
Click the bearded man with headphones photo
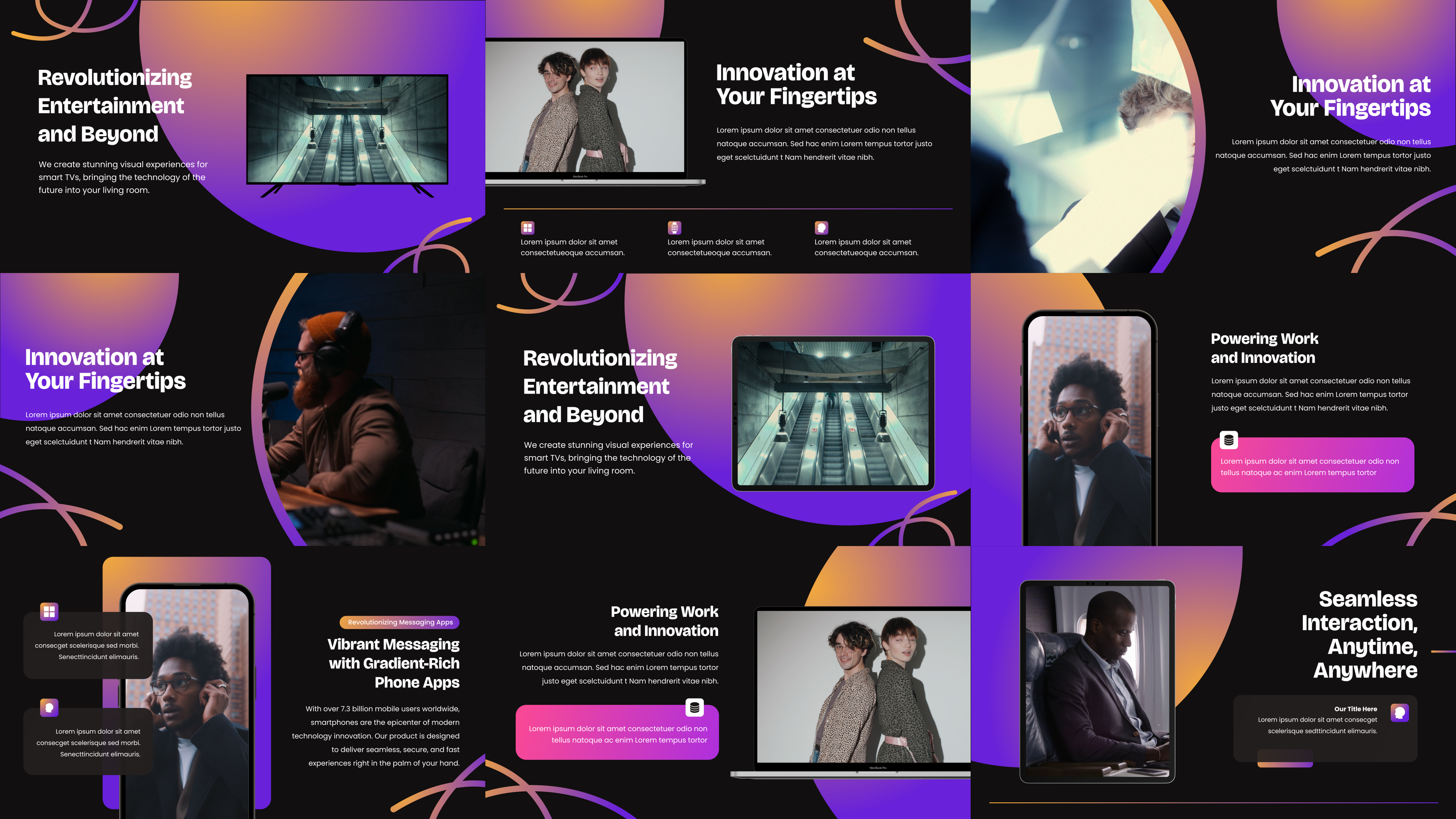[x=374, y=409]
